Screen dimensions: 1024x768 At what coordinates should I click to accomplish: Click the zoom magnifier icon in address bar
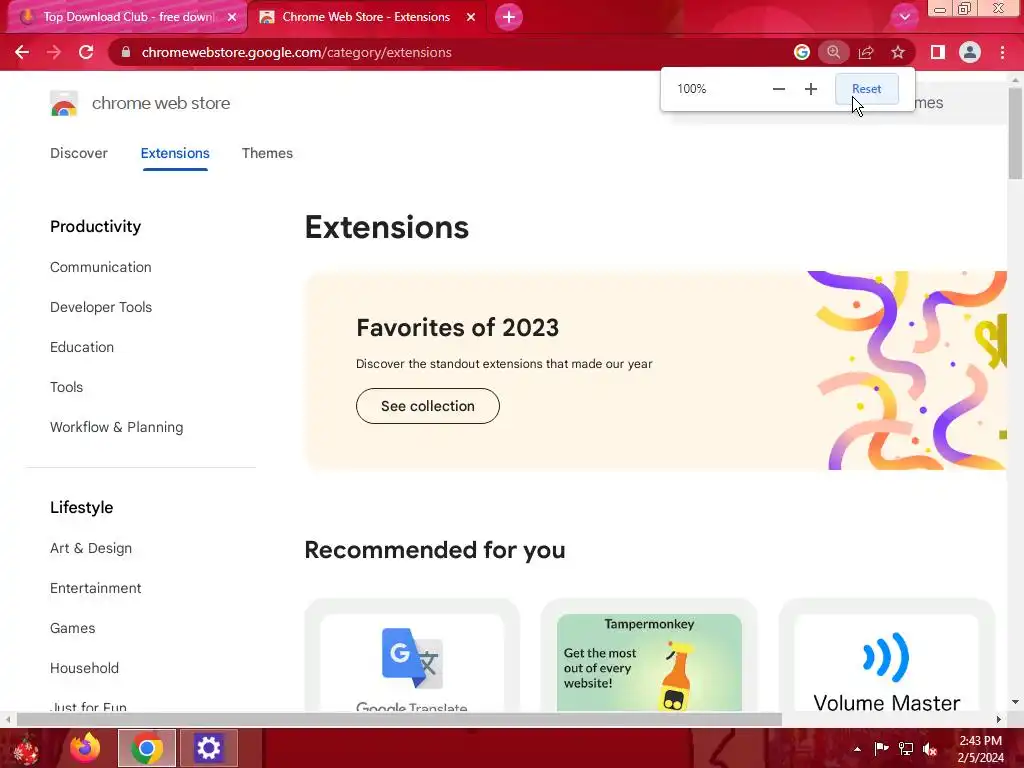coord(833,52)
